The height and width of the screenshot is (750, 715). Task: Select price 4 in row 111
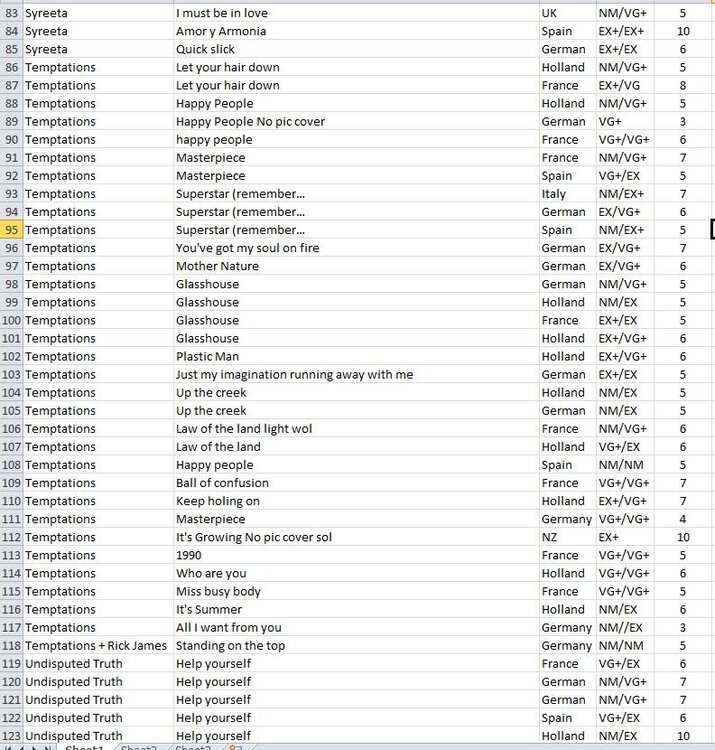(x=683, y=519)
